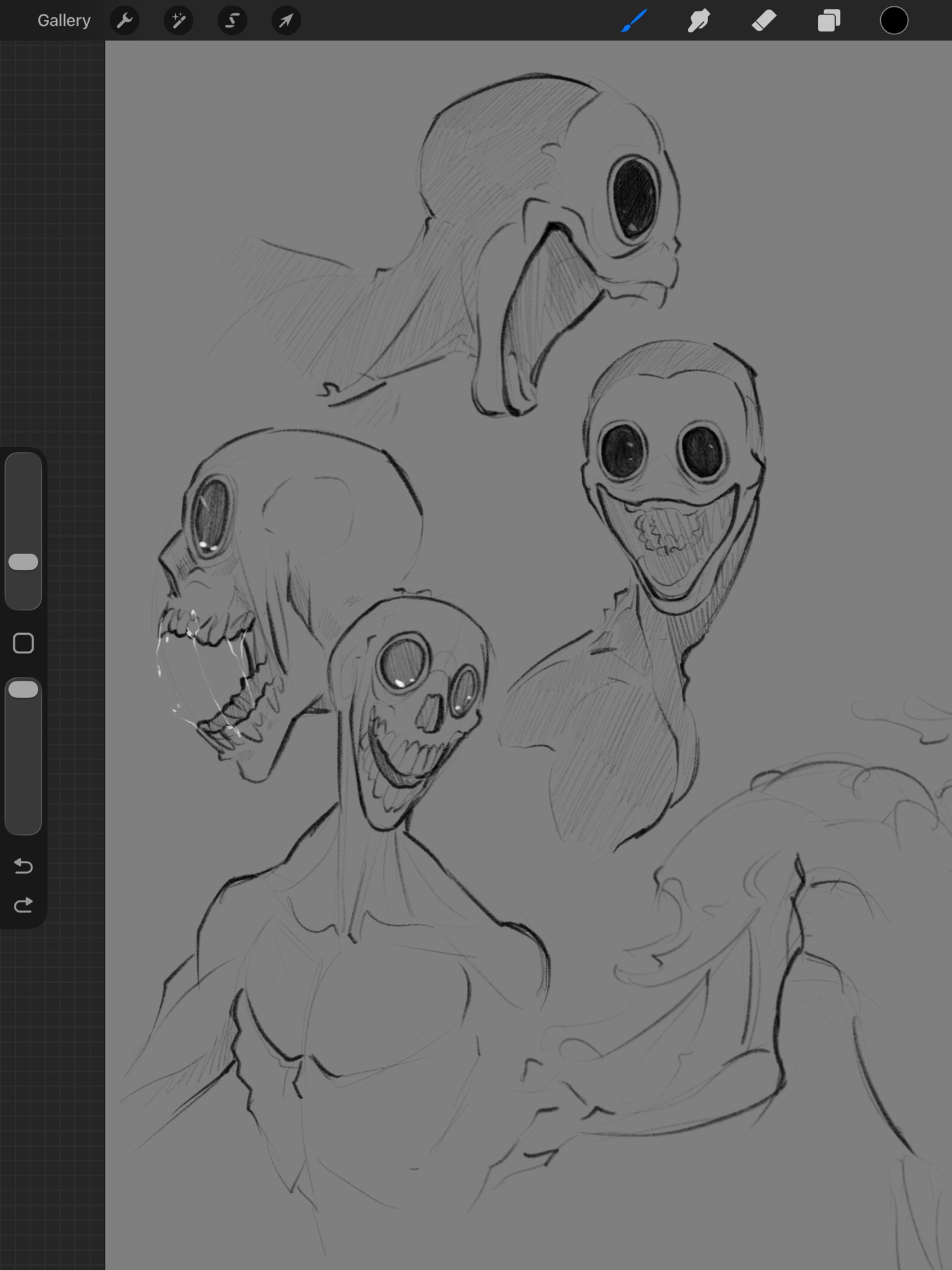This screenshot has width=952, height=1270.
Task: Click the brush size slider handle
Action: point(23,562)
